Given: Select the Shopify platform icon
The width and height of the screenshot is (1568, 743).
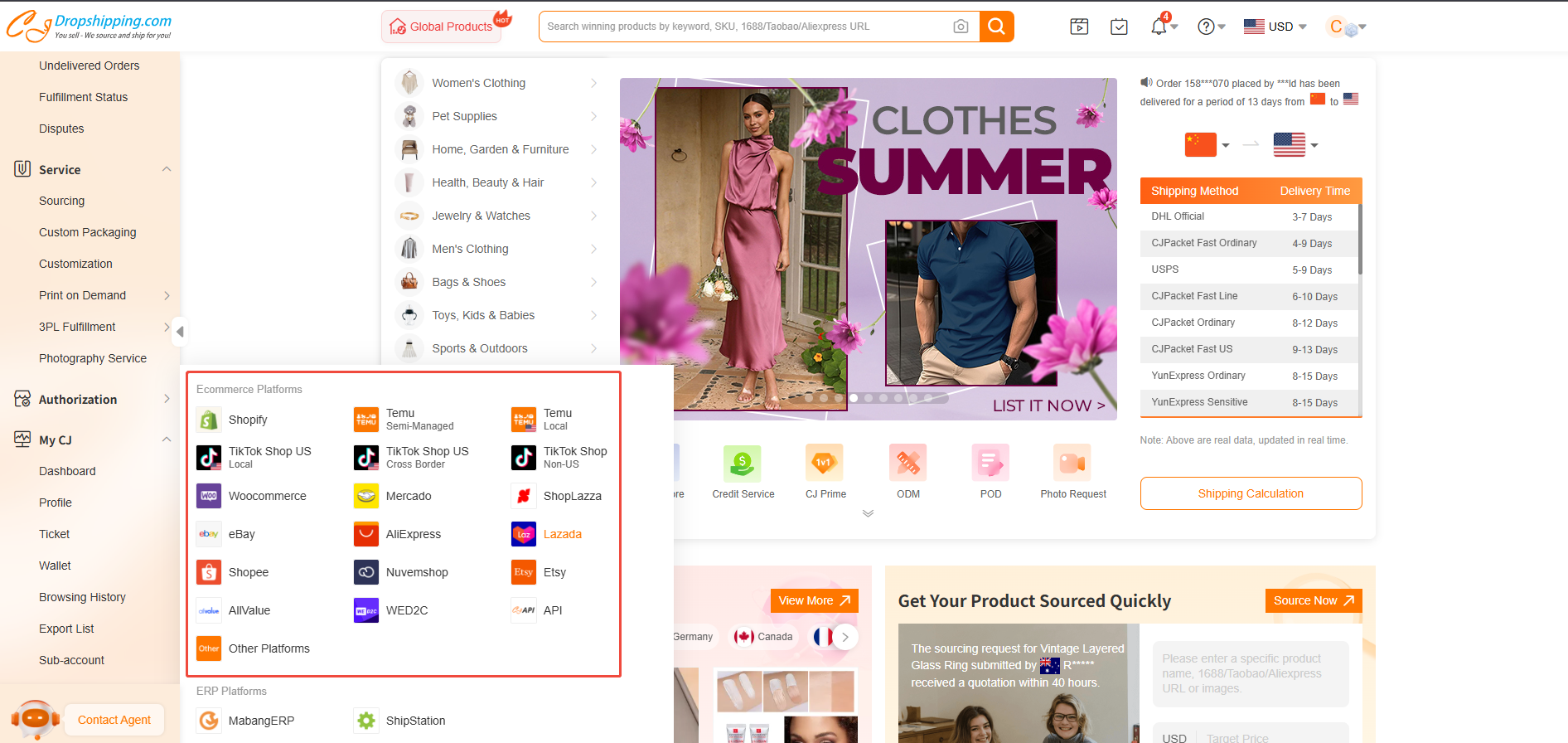Looking at the screenshot, I should tap(209, 420).
